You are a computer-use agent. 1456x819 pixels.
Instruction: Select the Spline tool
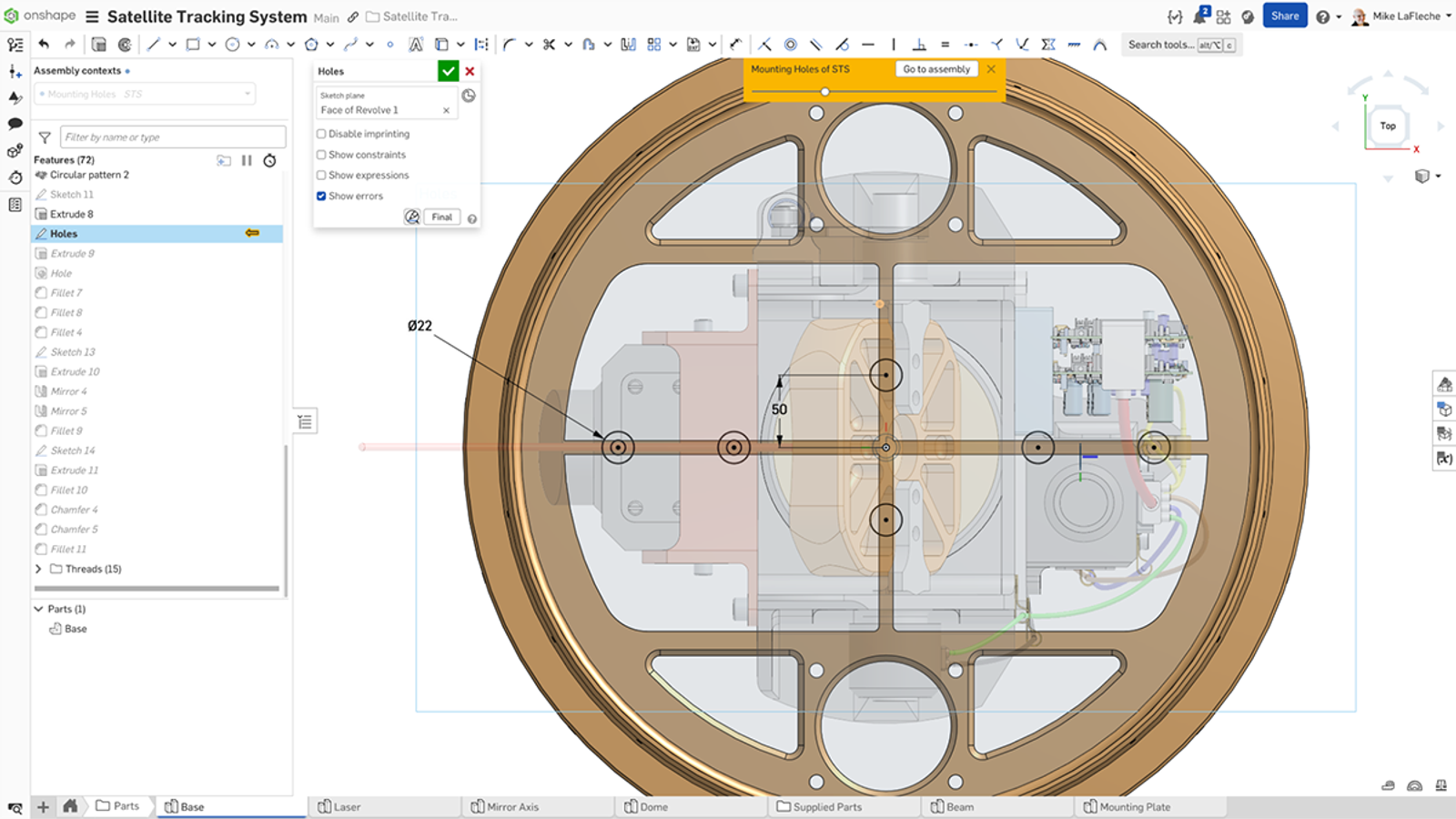pyautogui.click(x=350, y=44)
